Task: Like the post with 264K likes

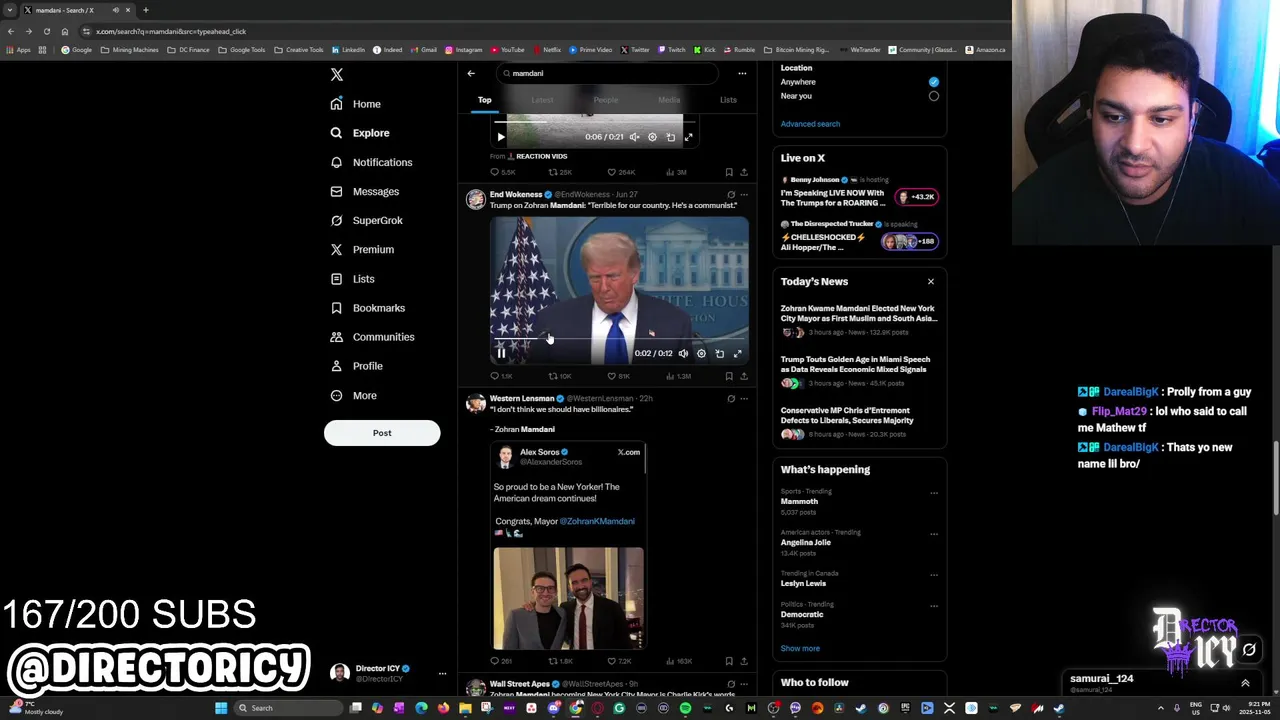Action: 621,172
